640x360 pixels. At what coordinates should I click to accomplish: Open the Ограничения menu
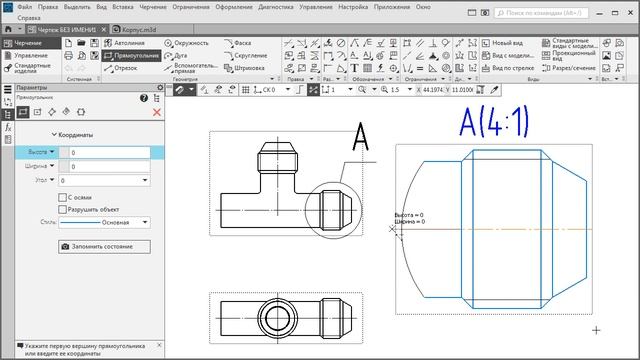(x=191, y=7)
